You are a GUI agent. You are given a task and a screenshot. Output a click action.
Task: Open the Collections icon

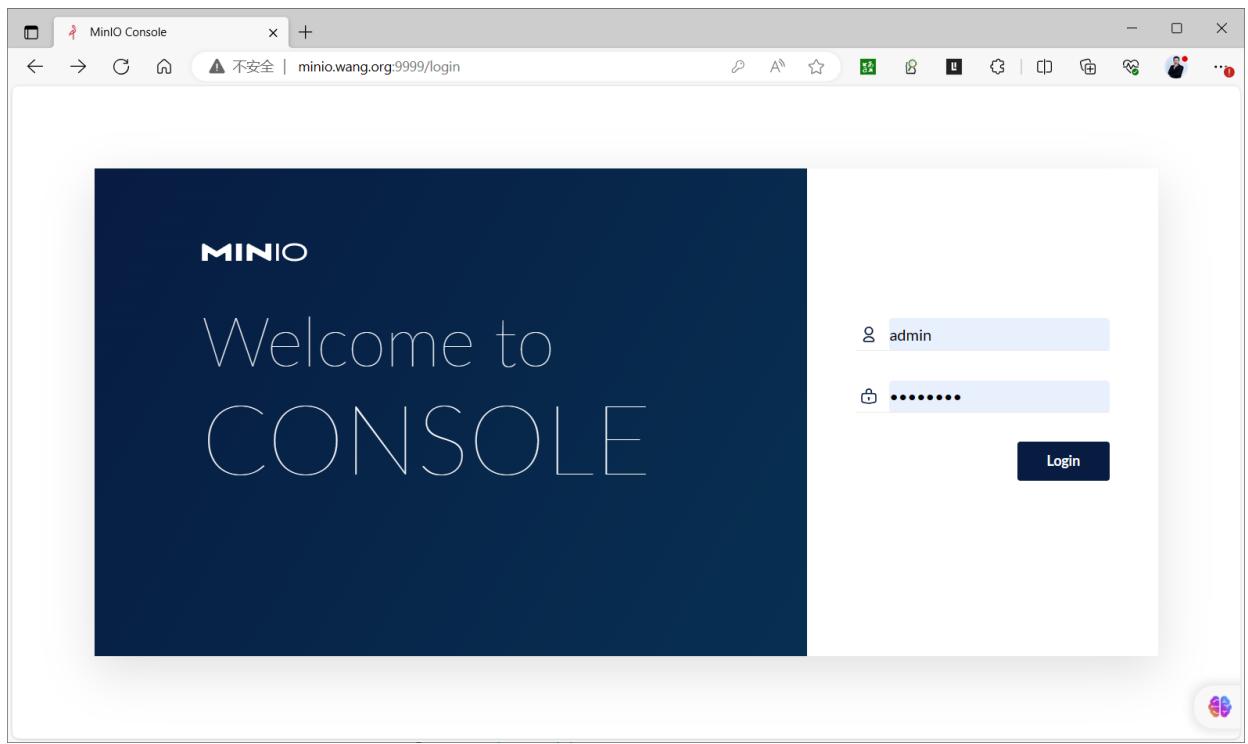coord(1087,67)
